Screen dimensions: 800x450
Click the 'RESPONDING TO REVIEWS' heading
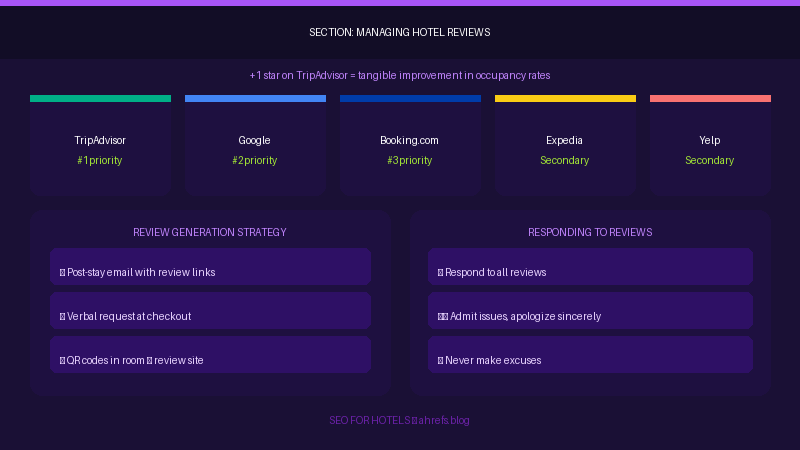590,233
